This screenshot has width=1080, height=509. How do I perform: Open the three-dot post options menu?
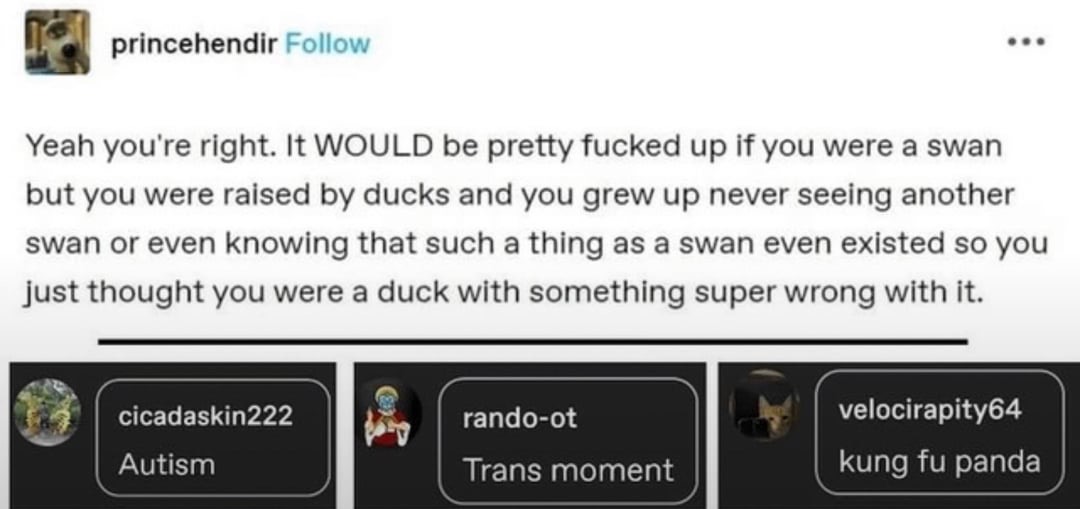pyautogui.click(x=1026, y=42)
